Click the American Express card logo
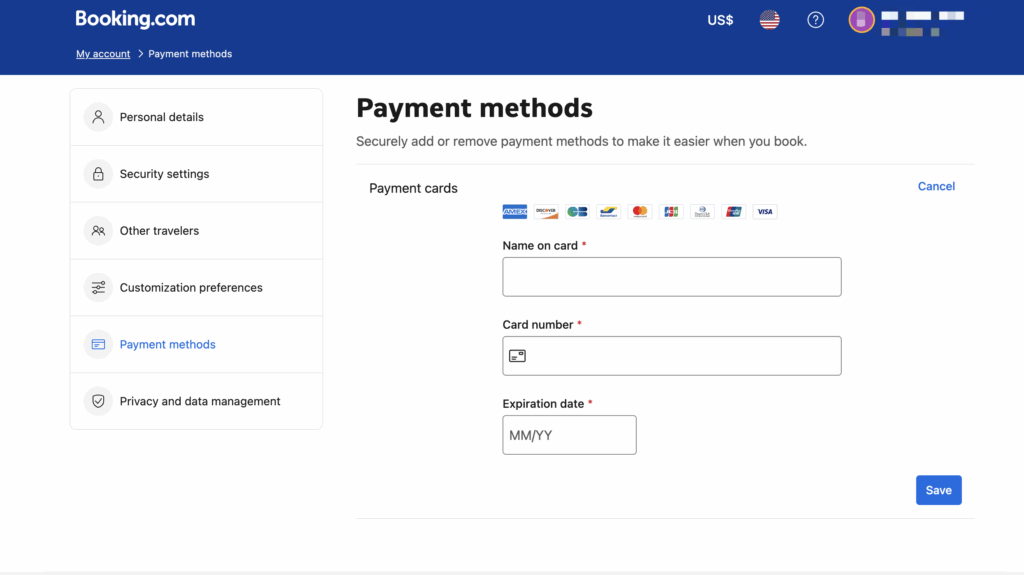 (x=515, y=212)
